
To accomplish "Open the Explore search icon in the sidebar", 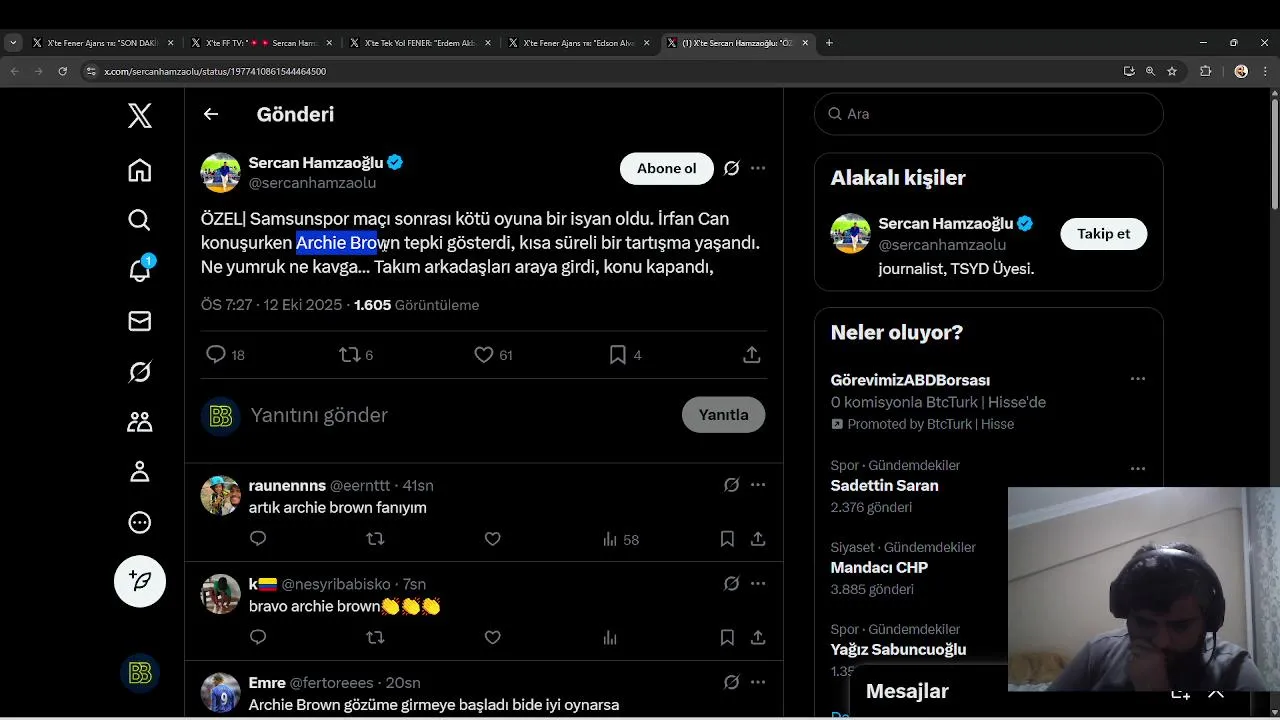I will (140, 220).
